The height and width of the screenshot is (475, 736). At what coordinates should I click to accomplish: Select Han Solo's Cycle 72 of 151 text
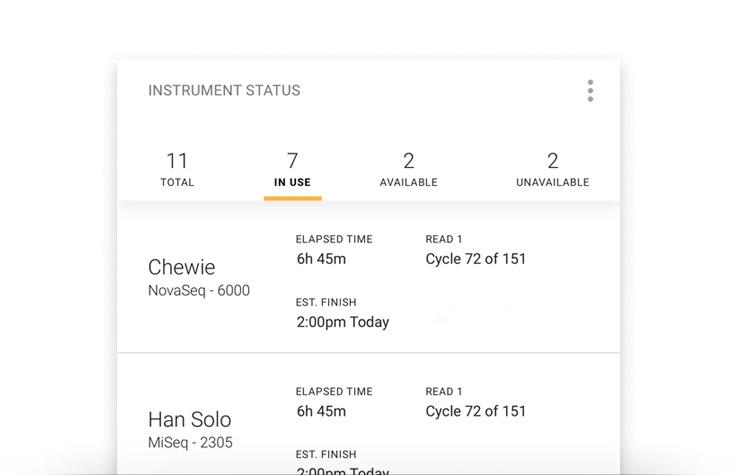[475, 411]
